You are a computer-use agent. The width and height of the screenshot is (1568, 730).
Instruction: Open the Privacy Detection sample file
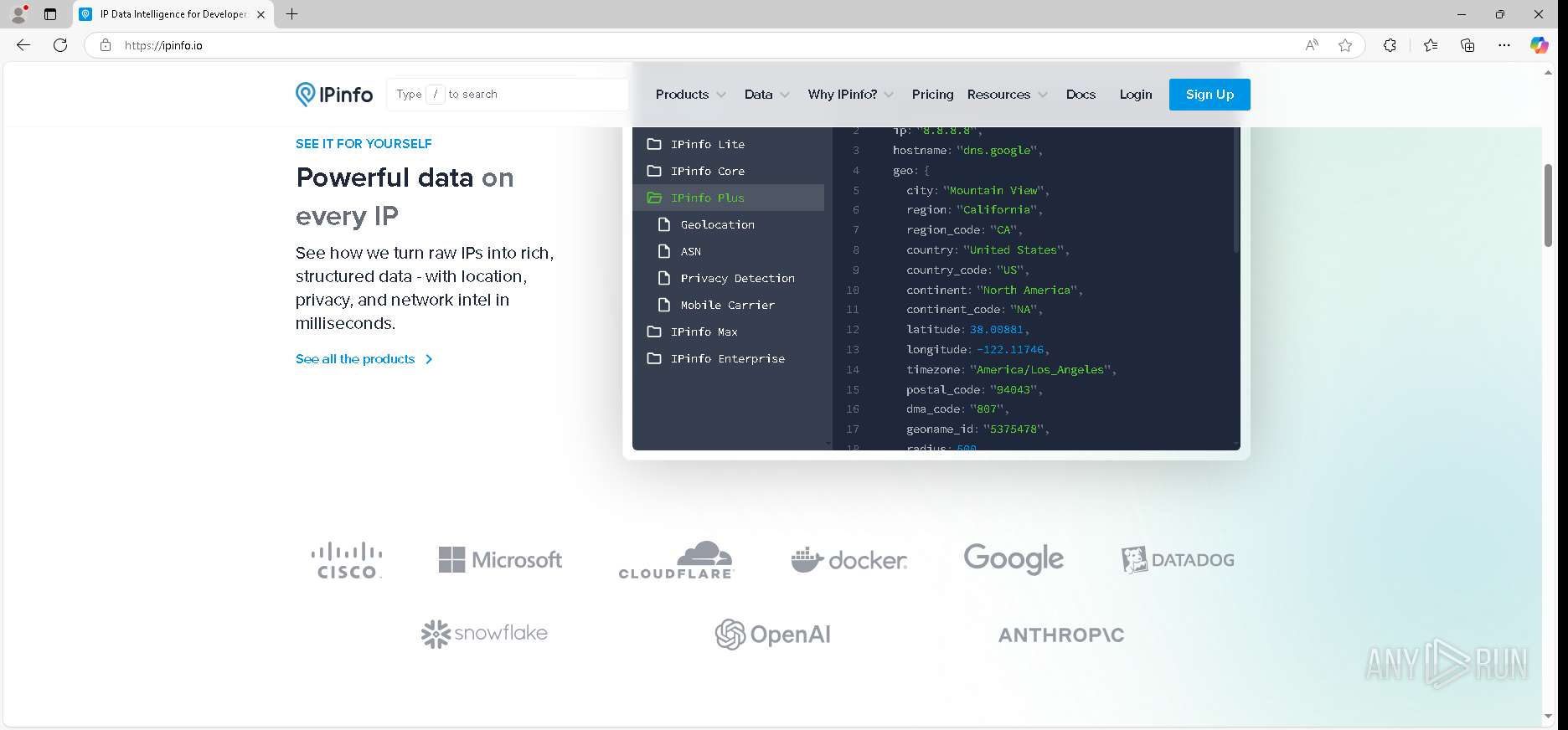point(728,278)
